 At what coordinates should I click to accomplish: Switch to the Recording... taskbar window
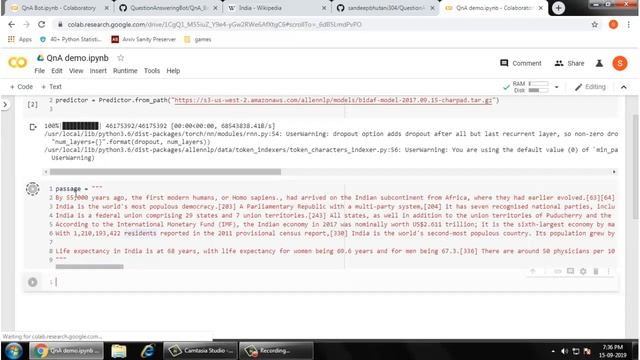[x=276, y=351]
